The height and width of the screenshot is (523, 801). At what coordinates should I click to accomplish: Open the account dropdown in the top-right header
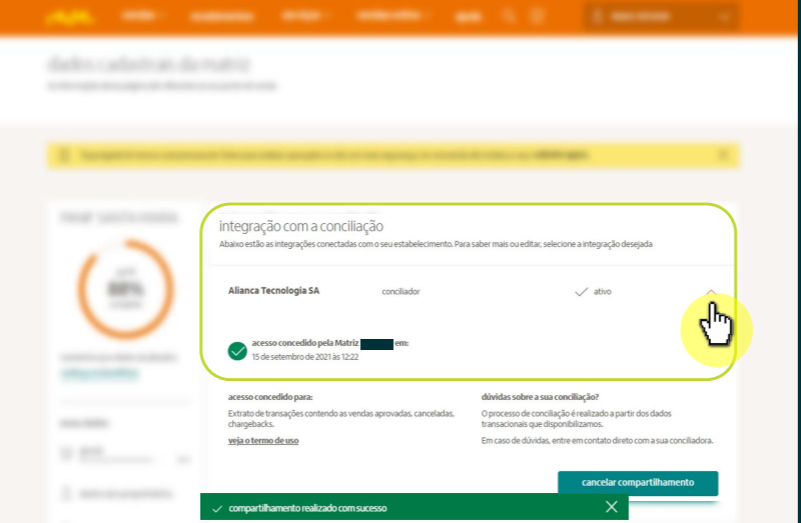[661, 17]
